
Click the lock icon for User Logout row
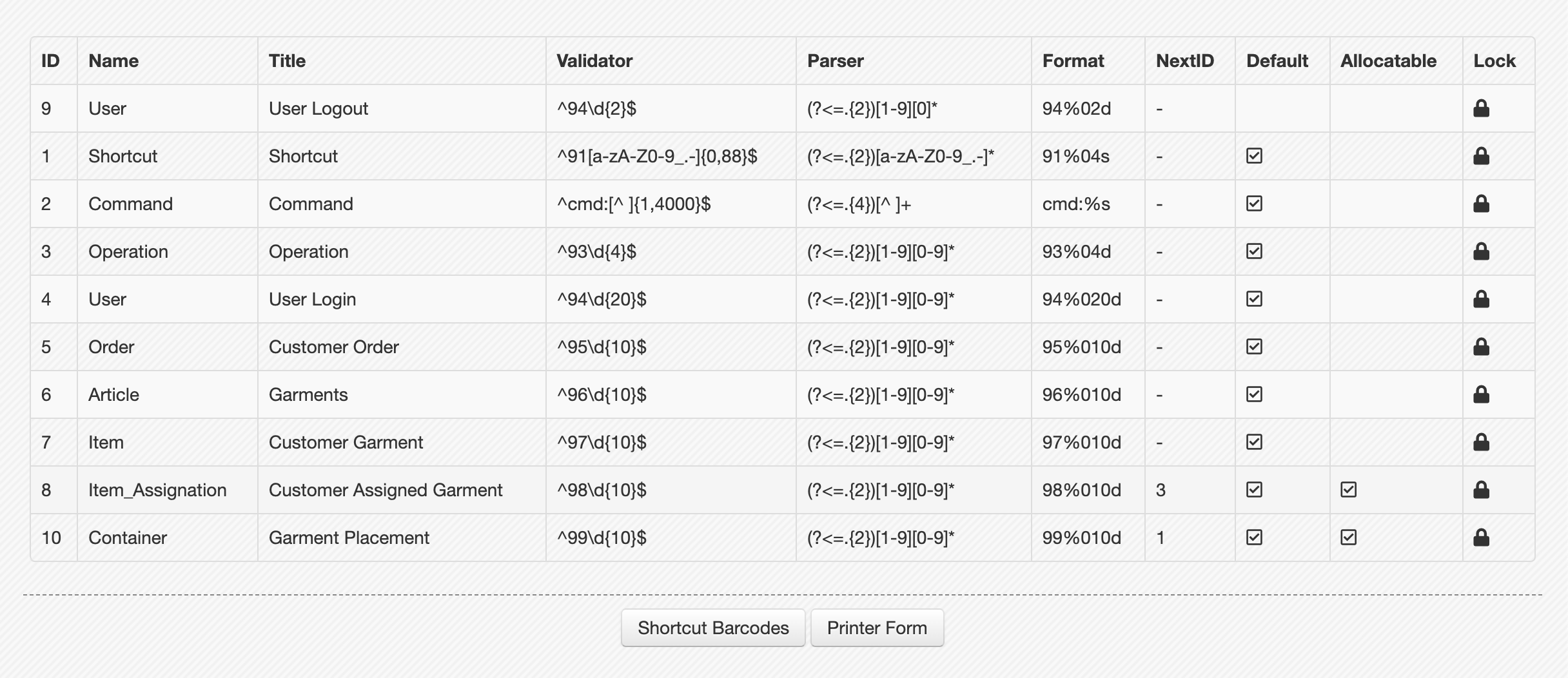pyautogui.click(x=1481, y=108)
